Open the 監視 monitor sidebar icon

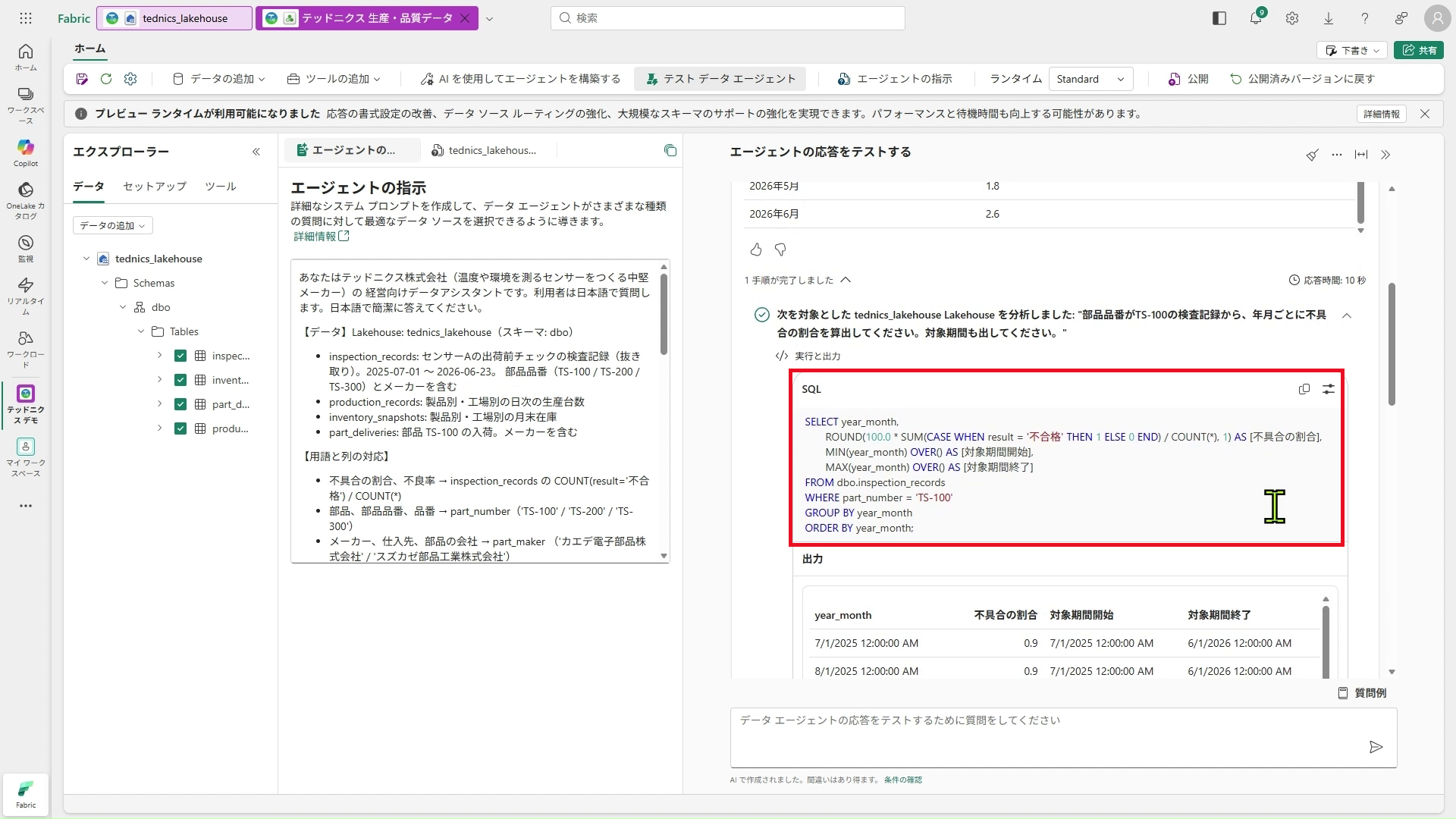(x=26, y=248)
